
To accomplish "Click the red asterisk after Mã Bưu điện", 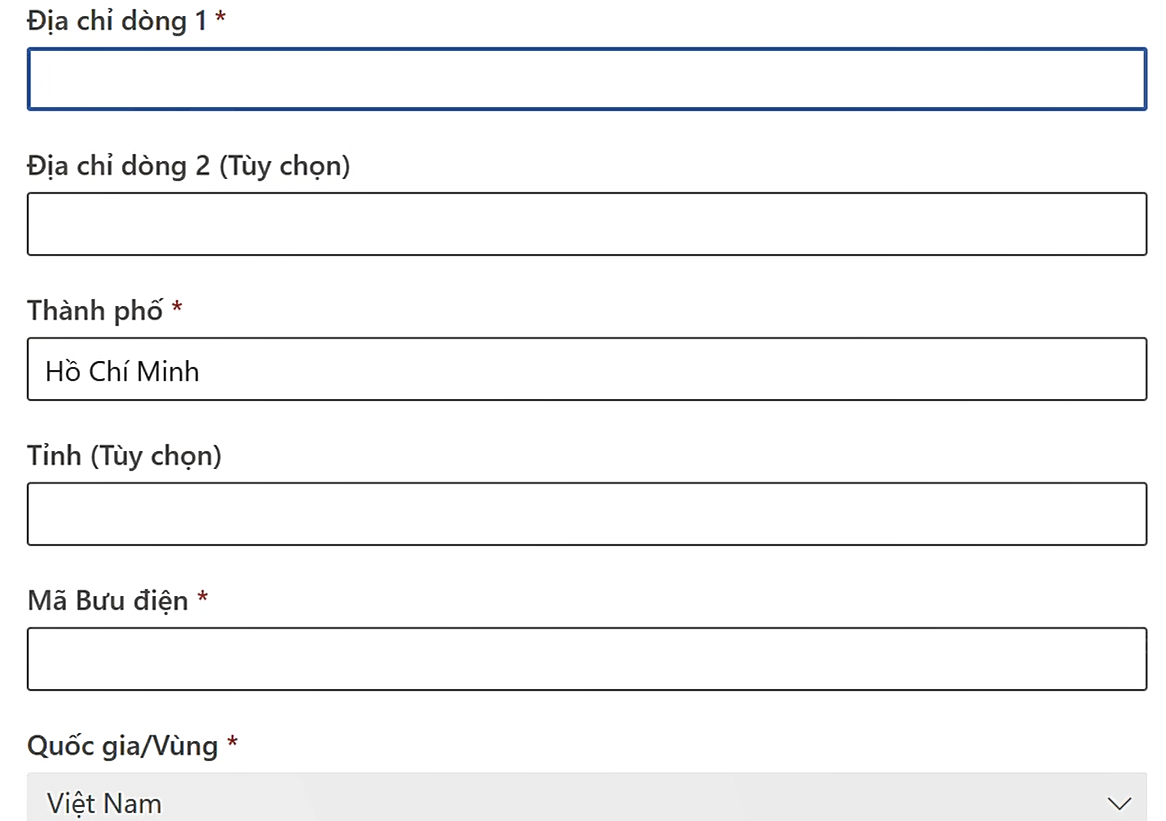I will pyautogui.click(x=203, y=599).
